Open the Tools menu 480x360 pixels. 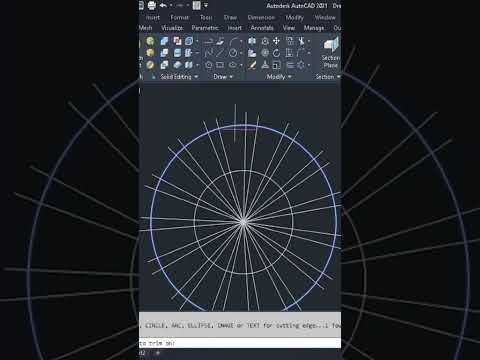(x=206, y=17)
